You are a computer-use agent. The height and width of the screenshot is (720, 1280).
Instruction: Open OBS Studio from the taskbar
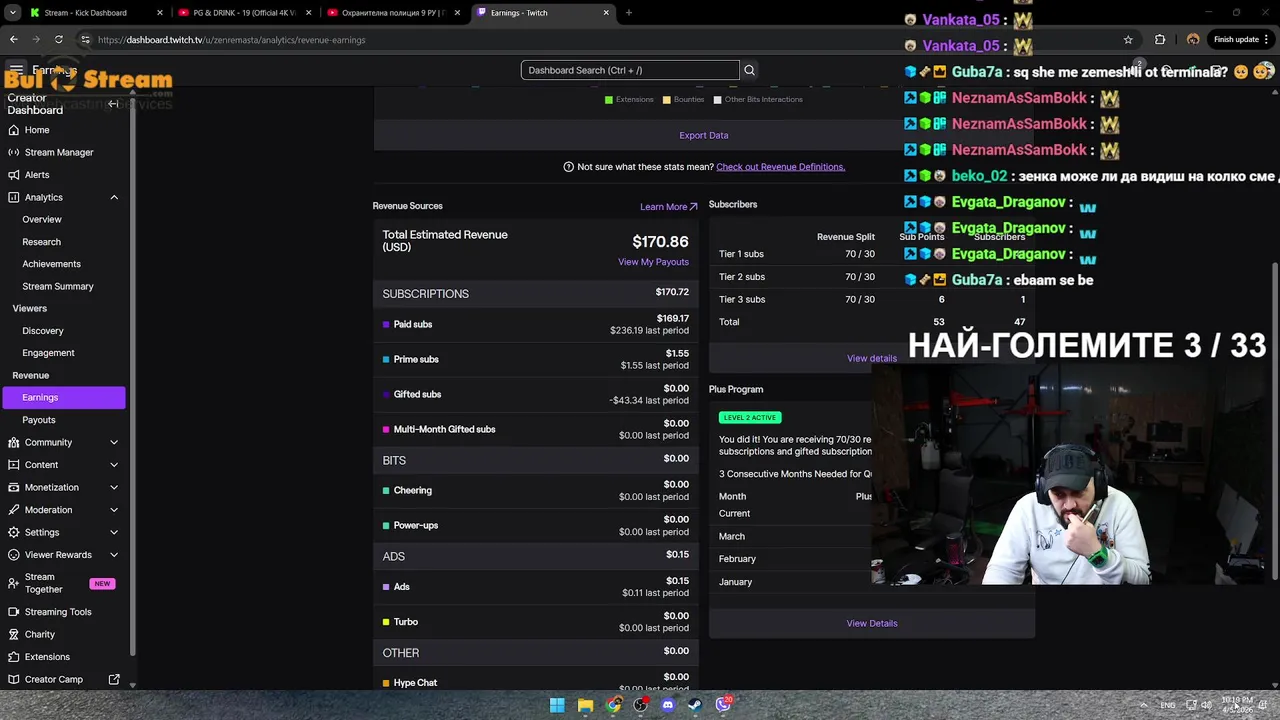(641, 705)
